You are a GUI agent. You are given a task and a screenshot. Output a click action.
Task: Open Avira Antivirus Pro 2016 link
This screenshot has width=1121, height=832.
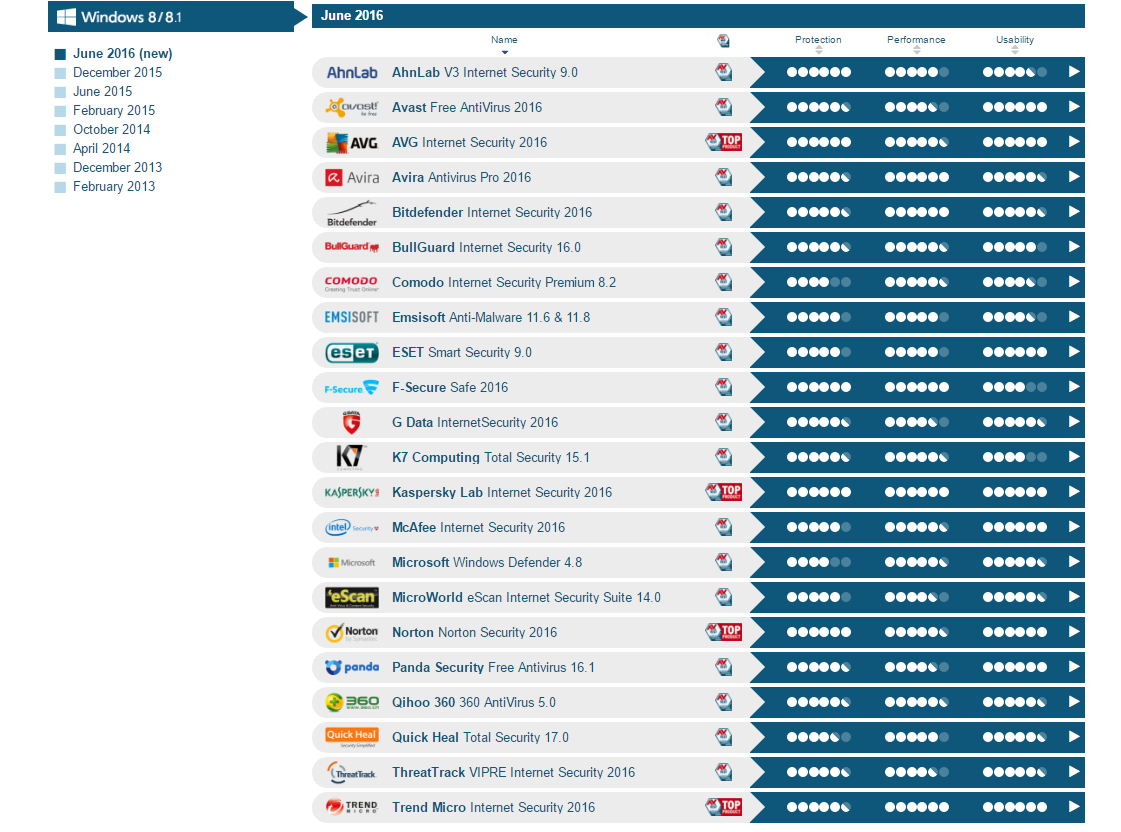click(x=462, y=177)
